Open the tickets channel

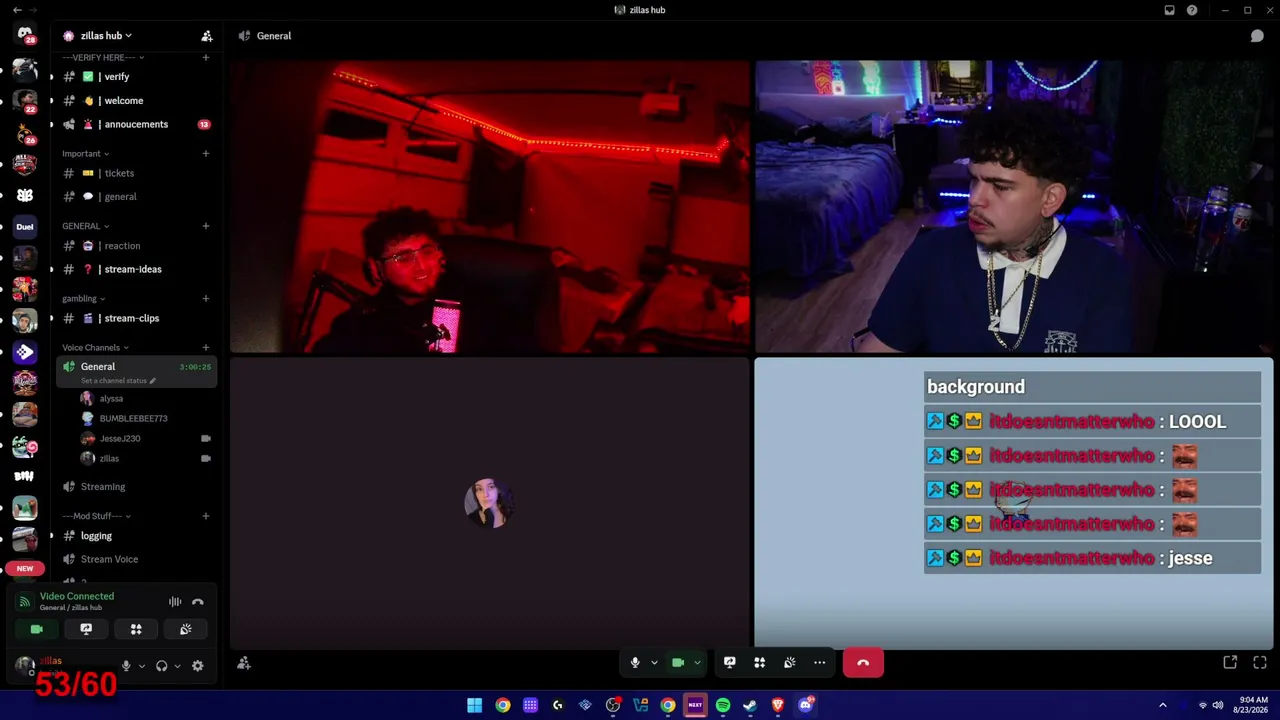point(136,173)
